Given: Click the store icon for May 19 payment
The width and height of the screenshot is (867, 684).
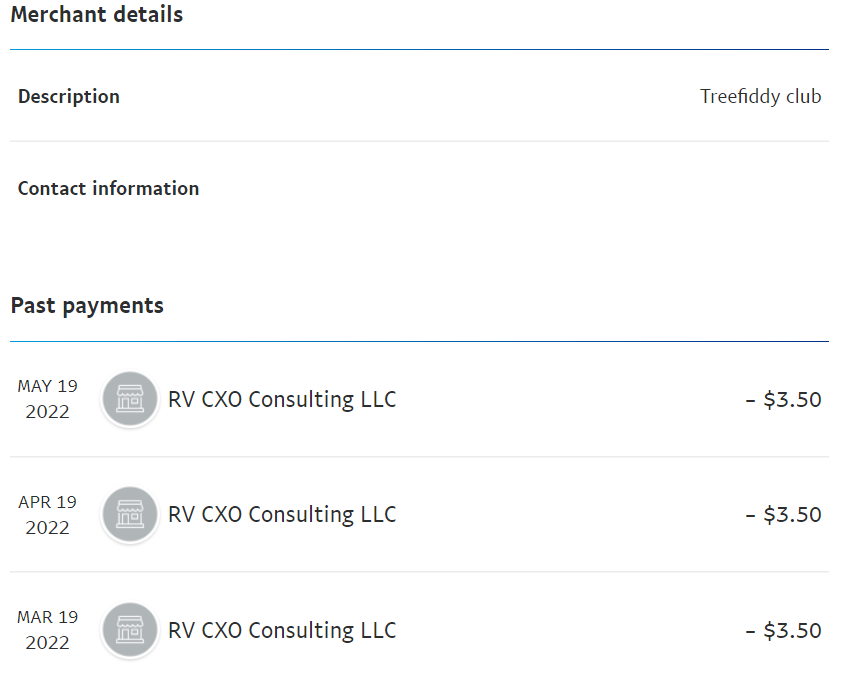Looking at the screenshot, I should coord(130,399).
